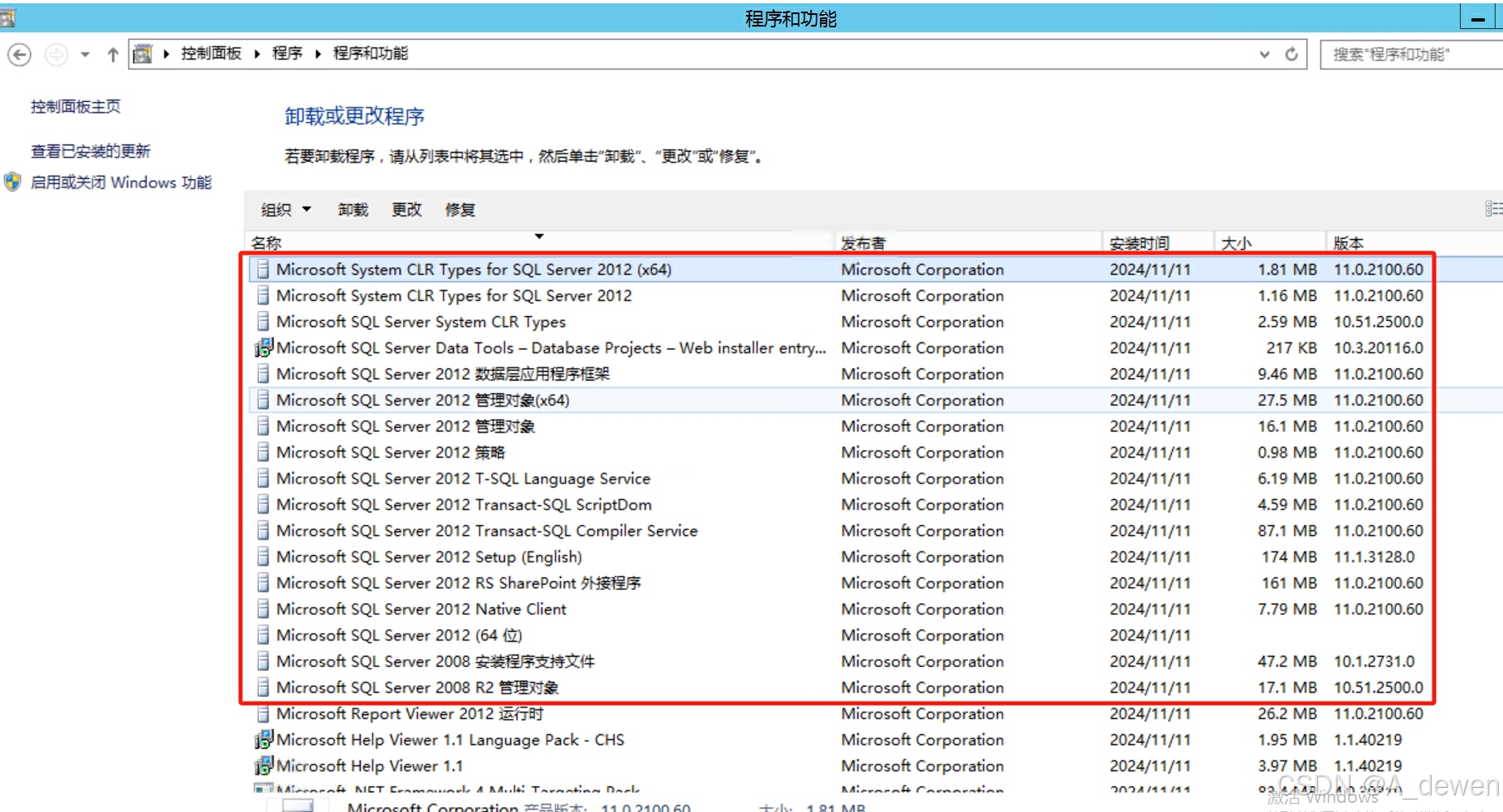Open 查看已安装的更新 link
Screen dimensions: 1503x812
(90, 151)
